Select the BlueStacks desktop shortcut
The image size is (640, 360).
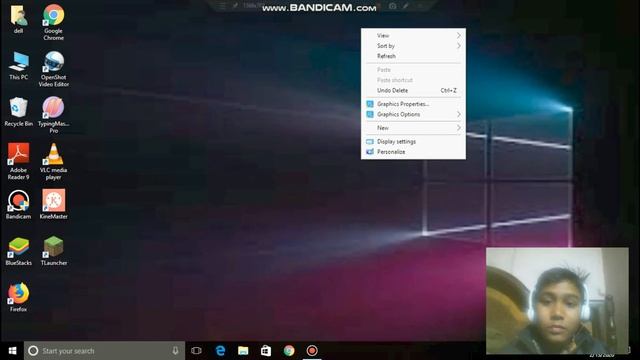18,251
